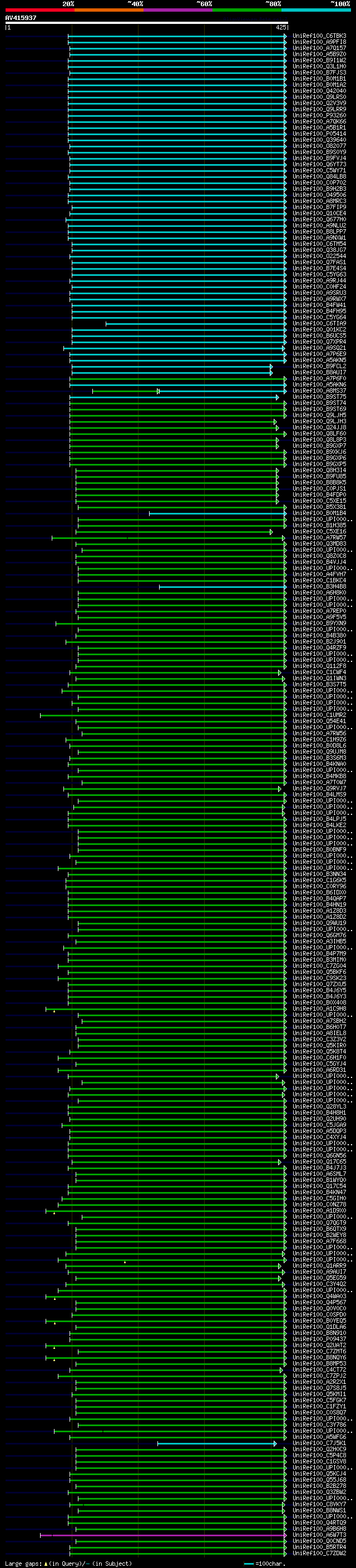Open hit UniRef100_B7FJS3

coord(319,72)
